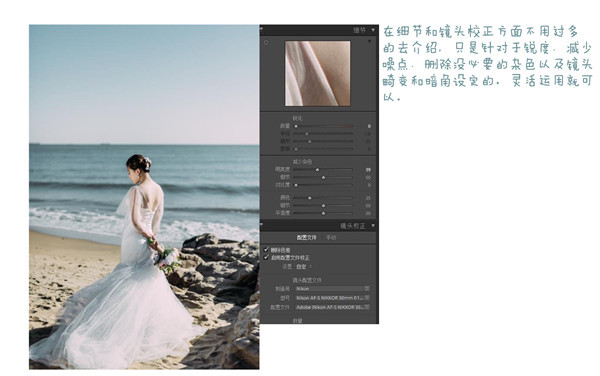
Task: Click the 减少杂色 (Noise Reduction) section label
Action: pos(302,162)
